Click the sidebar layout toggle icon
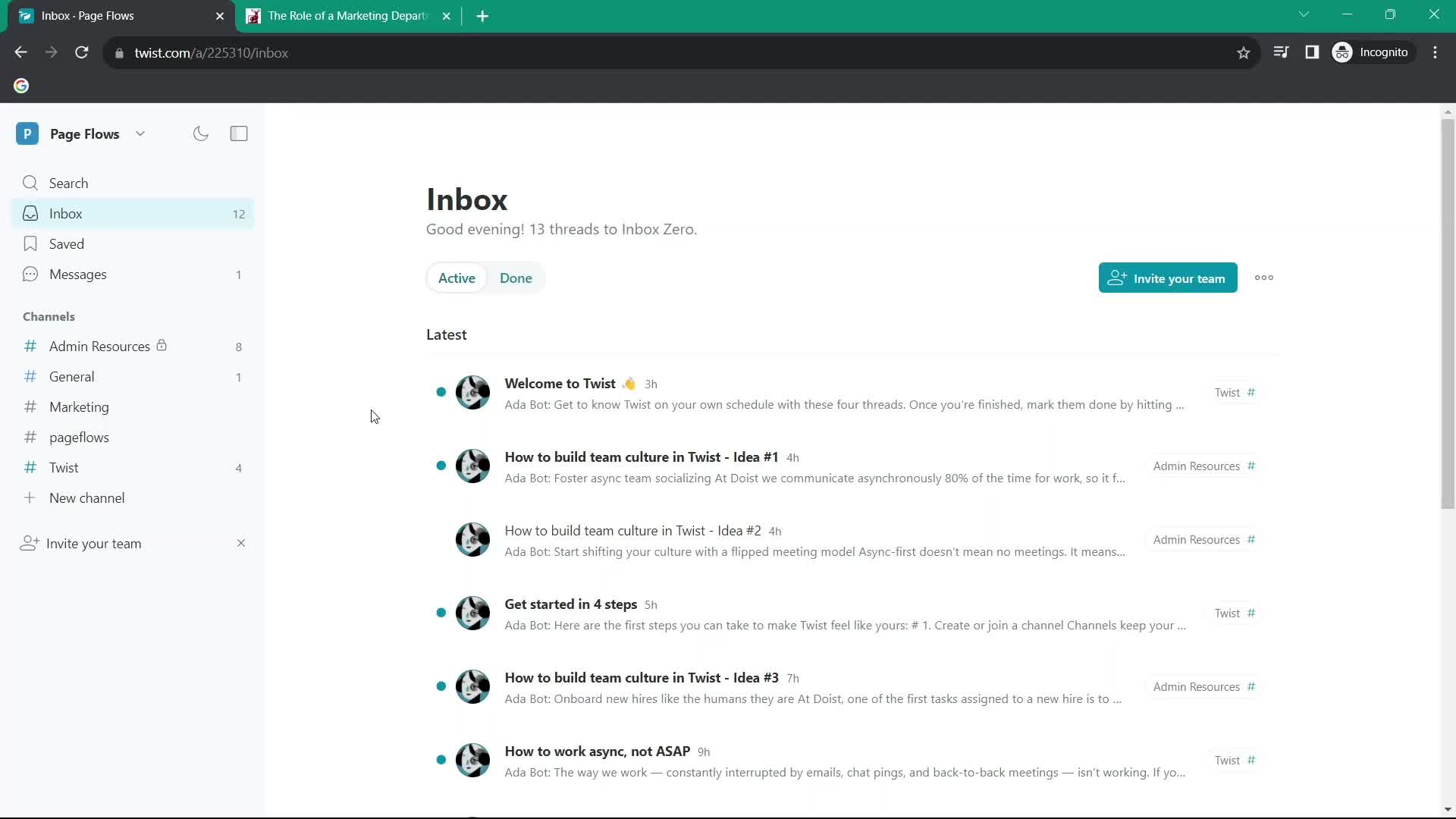 coord(238,133)
